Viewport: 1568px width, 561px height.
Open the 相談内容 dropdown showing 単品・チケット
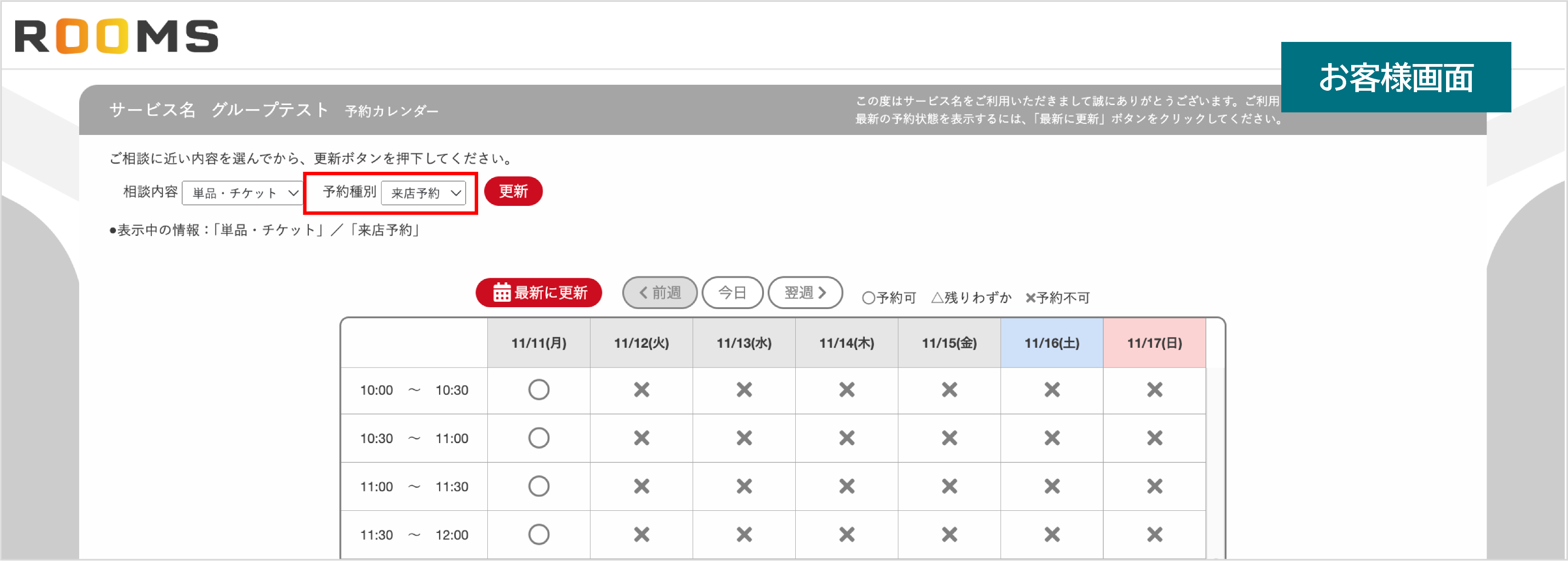[x=242, y=193]
